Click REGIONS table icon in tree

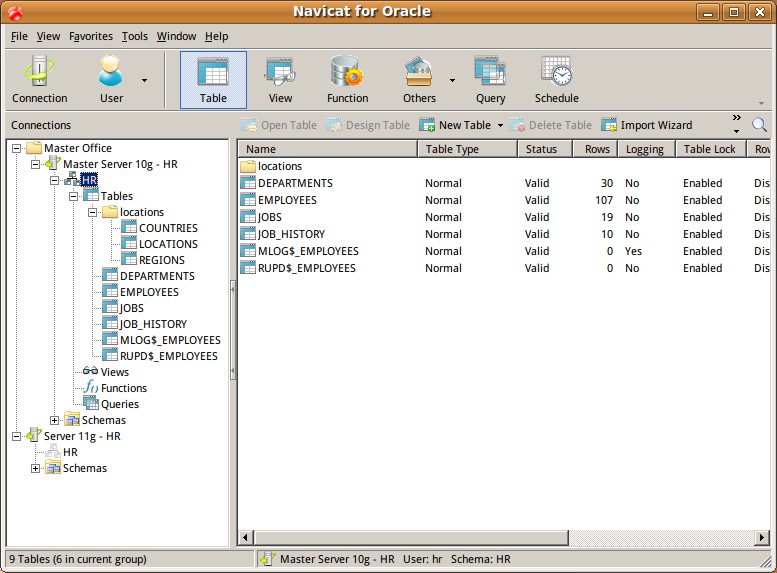[x=129, y=259]
